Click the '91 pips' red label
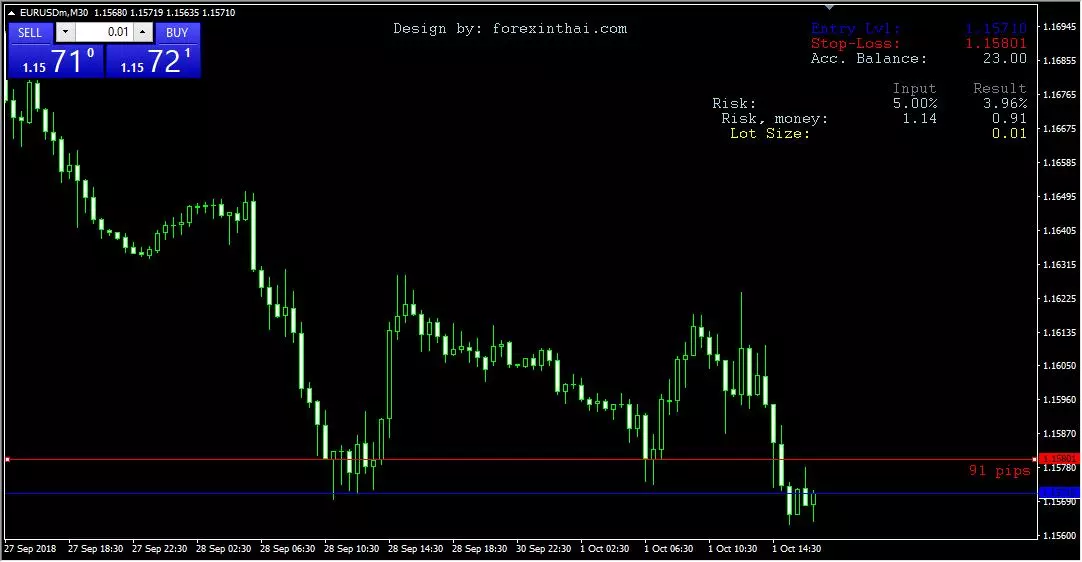The height and width of the screenshot is (562, 1082). coord(999,471)
